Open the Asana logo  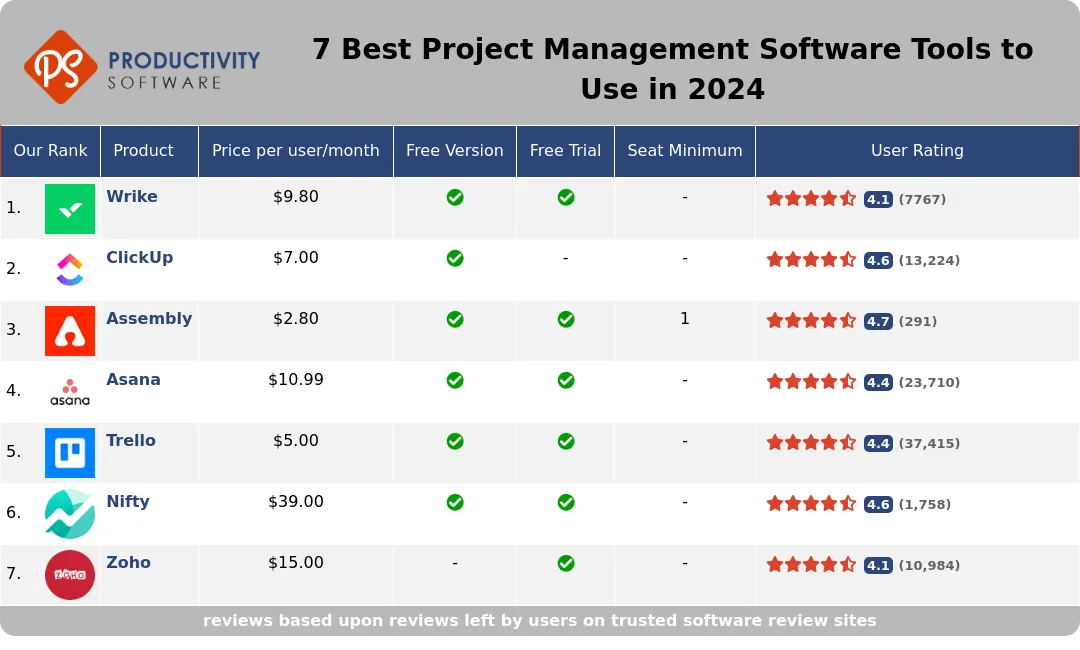(x=70, y=392)
